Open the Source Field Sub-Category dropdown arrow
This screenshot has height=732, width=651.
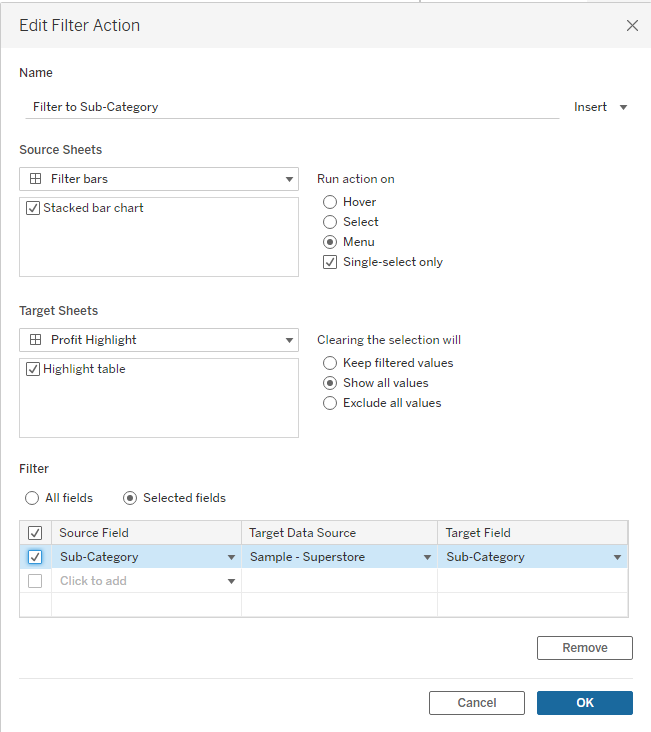click(x=232, y=557)
